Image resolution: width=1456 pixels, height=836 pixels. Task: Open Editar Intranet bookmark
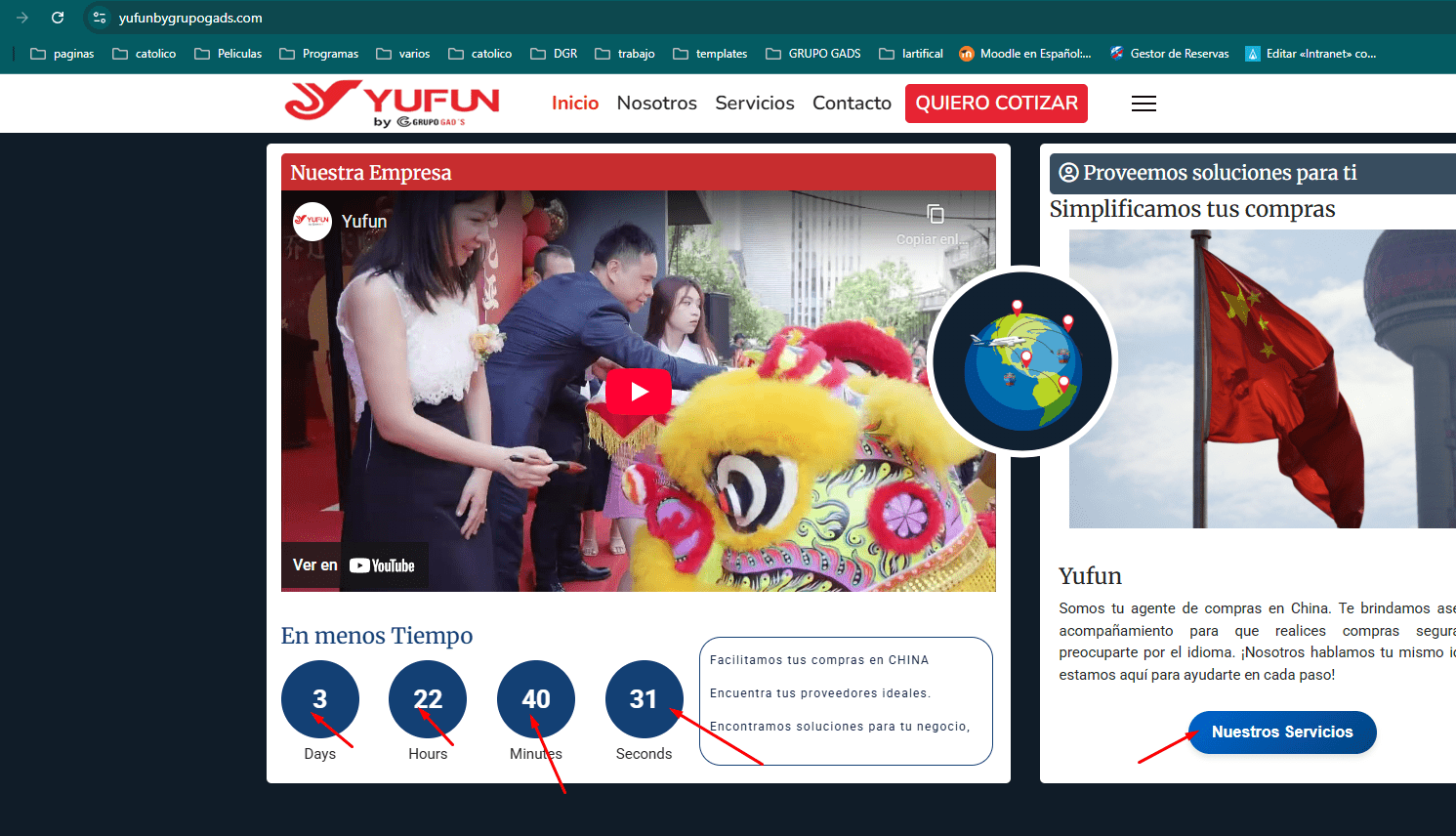[x=1311, y=54]
